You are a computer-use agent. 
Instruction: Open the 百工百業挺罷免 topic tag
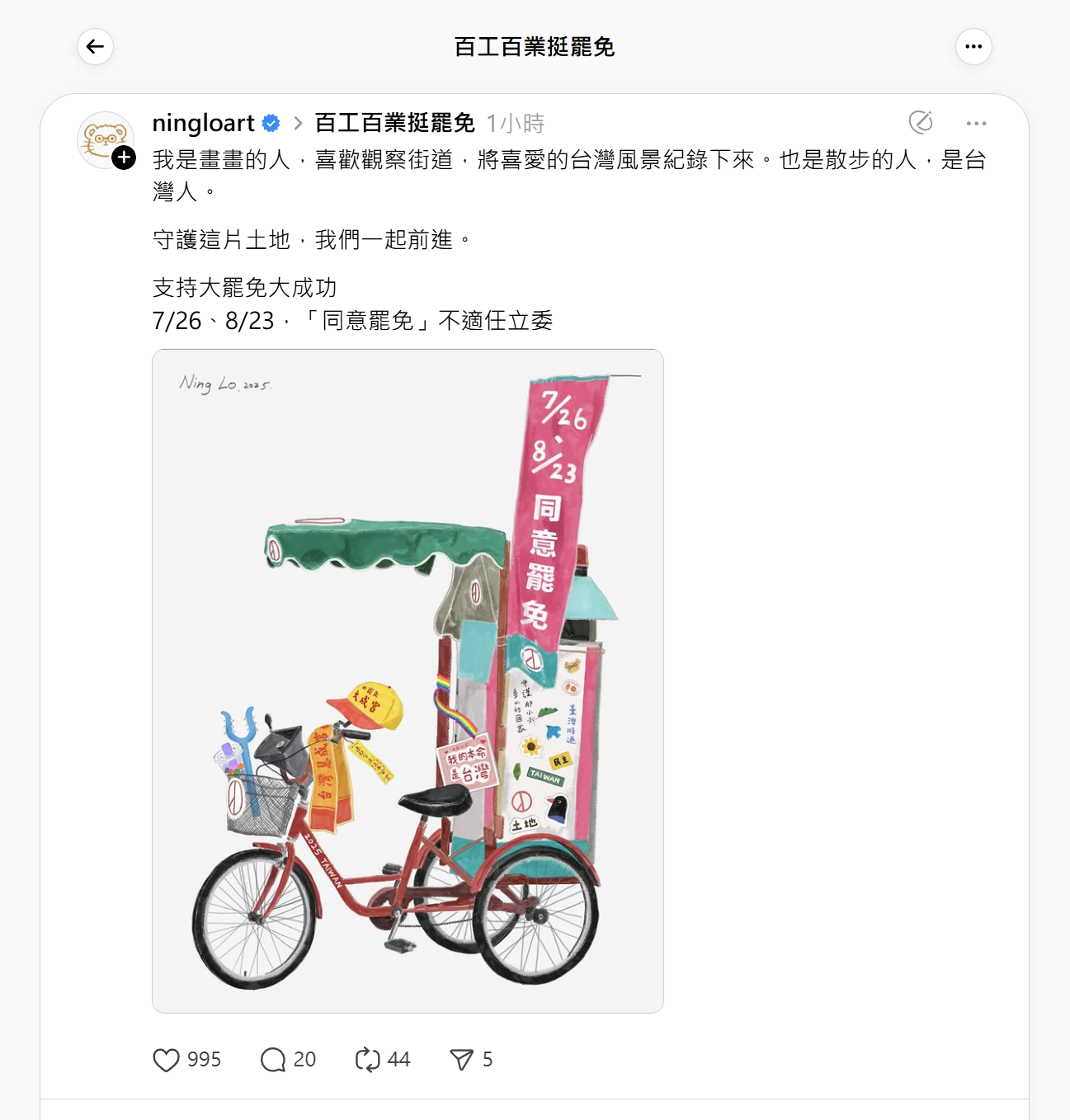395,123
